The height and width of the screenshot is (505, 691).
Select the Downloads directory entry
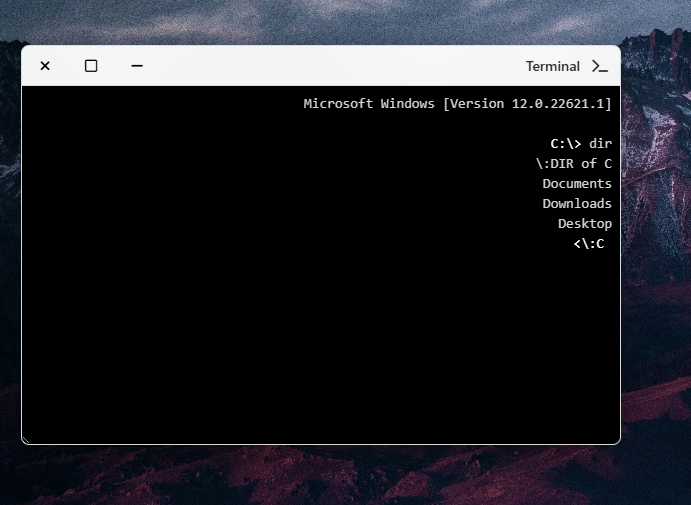(x=577, y=204)
